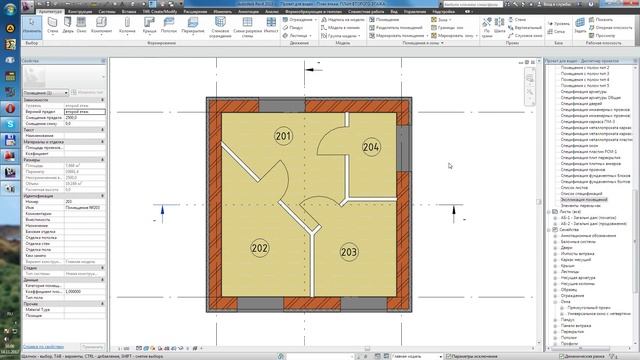Screen dimensions: 640x360
Task: Expand the Листы (все) tree node
Action: click(x=549, y=212)
